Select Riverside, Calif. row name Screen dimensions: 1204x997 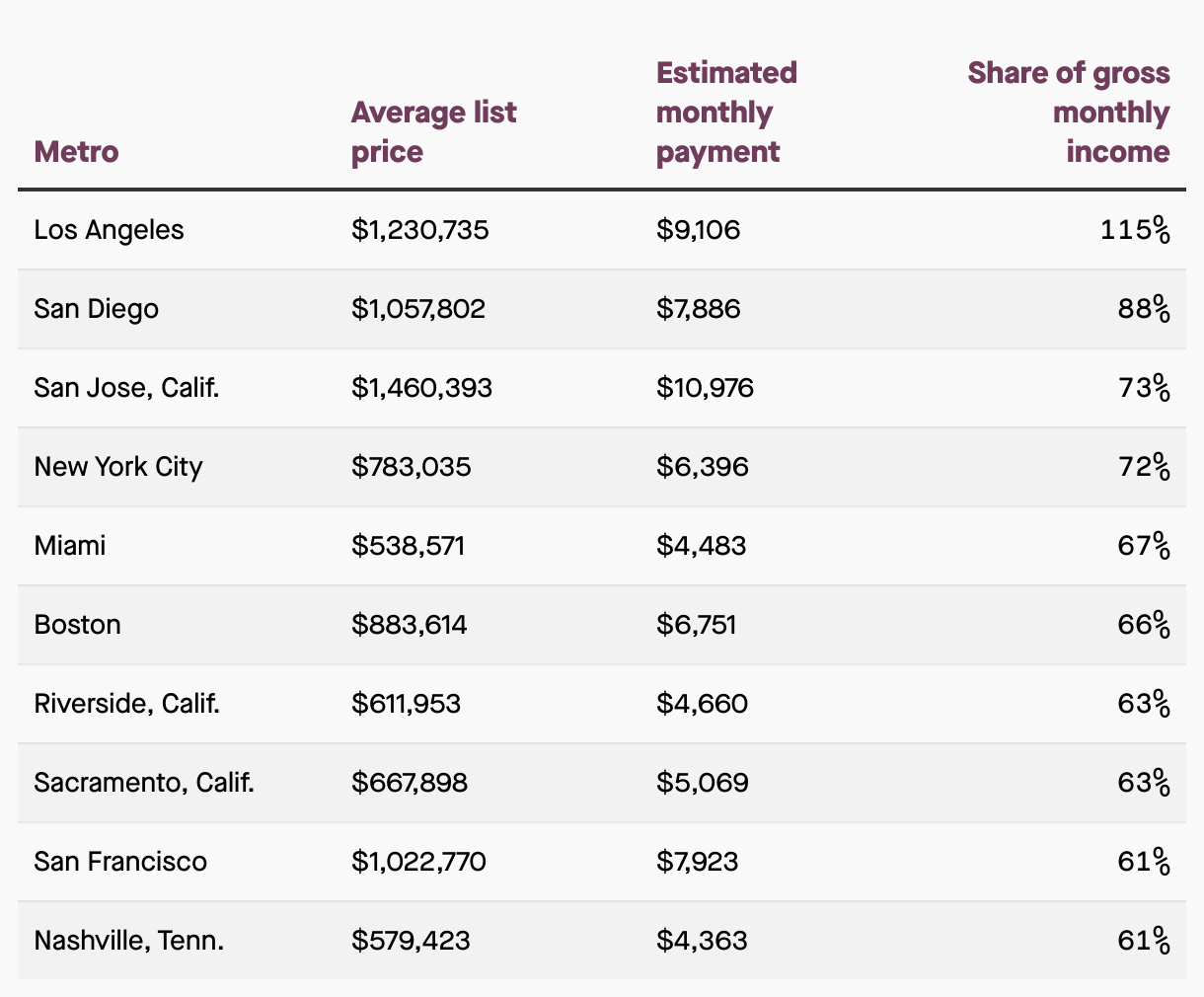pyautogui.click(x=126, y=704)
